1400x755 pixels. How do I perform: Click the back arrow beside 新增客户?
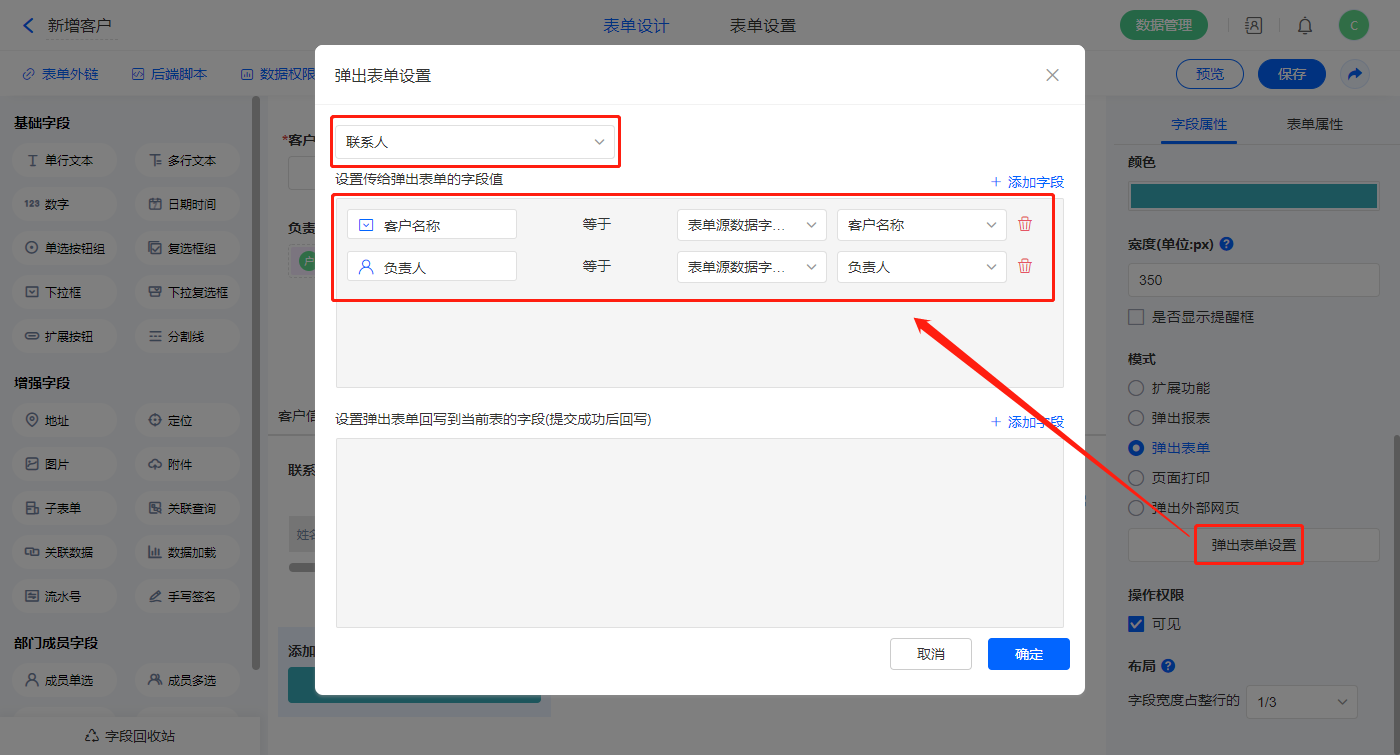coord(28,26)
